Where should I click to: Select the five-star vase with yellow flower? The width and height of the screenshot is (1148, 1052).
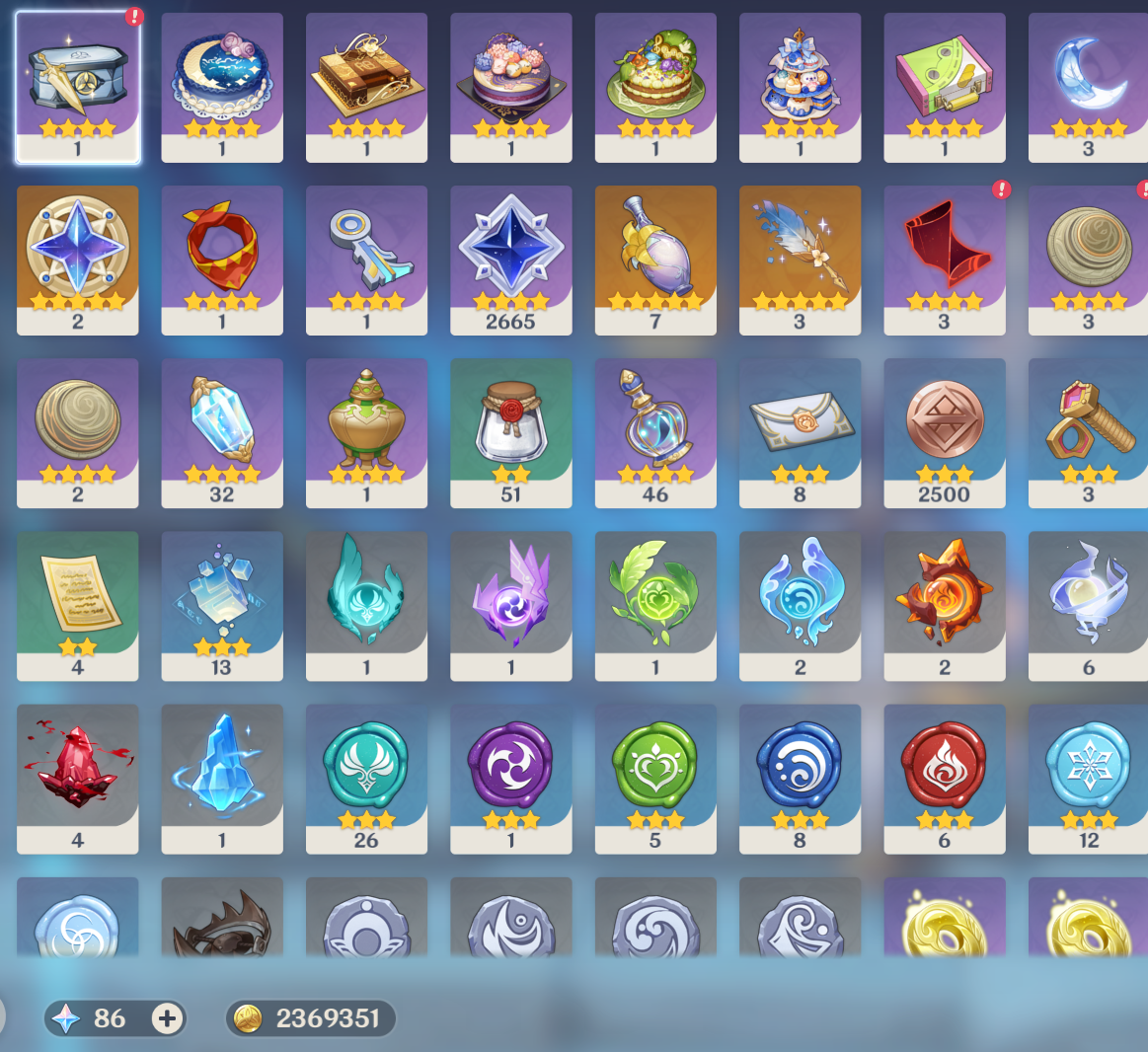[656, 260]
